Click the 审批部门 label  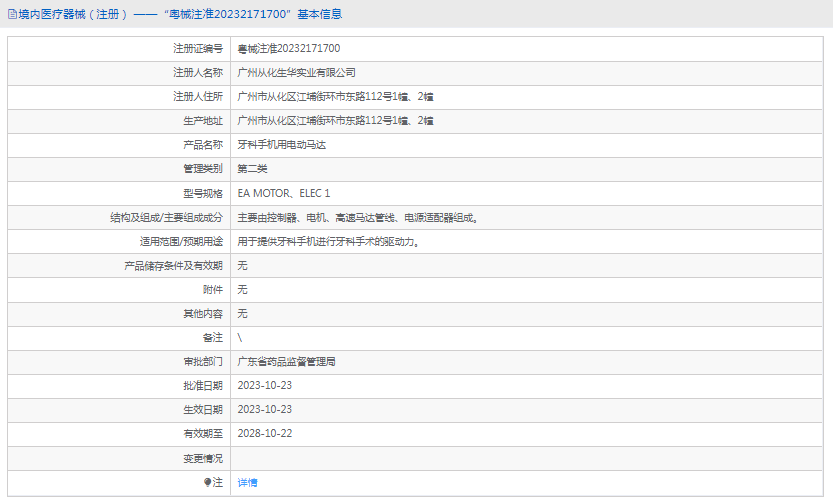coord(203,361)
